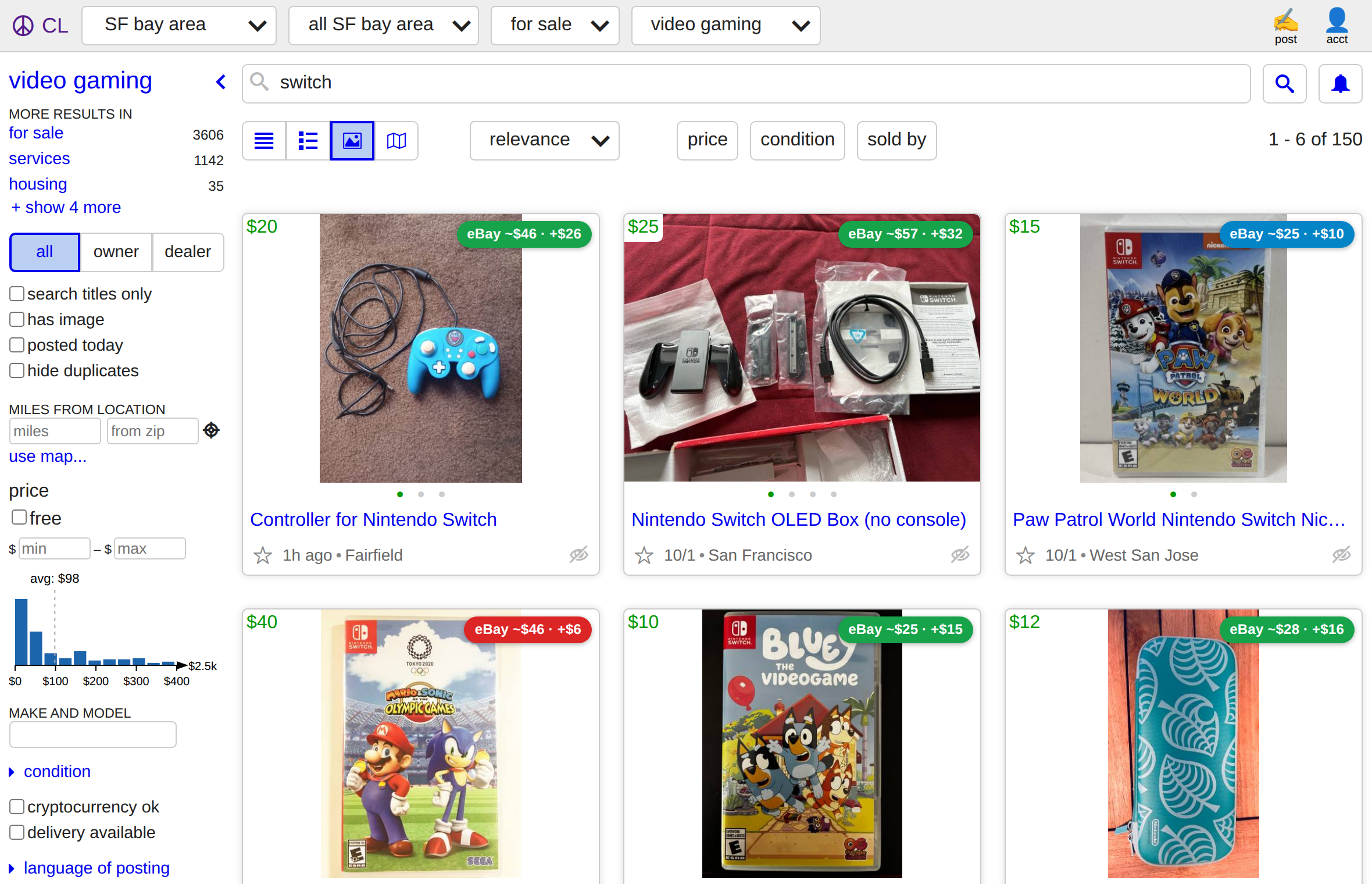Collapse sidebar with the left chevron icon
The image size is (1372, 884).
coord(220,82)
